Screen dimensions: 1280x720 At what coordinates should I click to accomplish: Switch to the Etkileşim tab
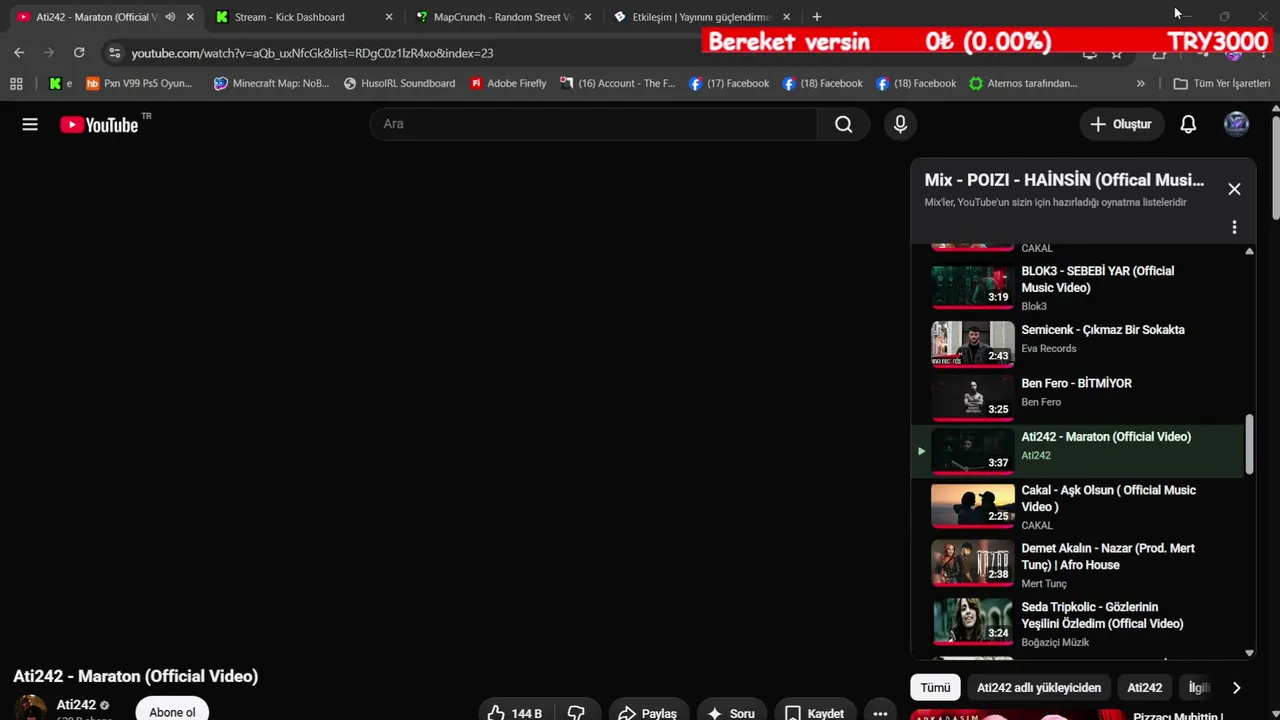point(702,17)
